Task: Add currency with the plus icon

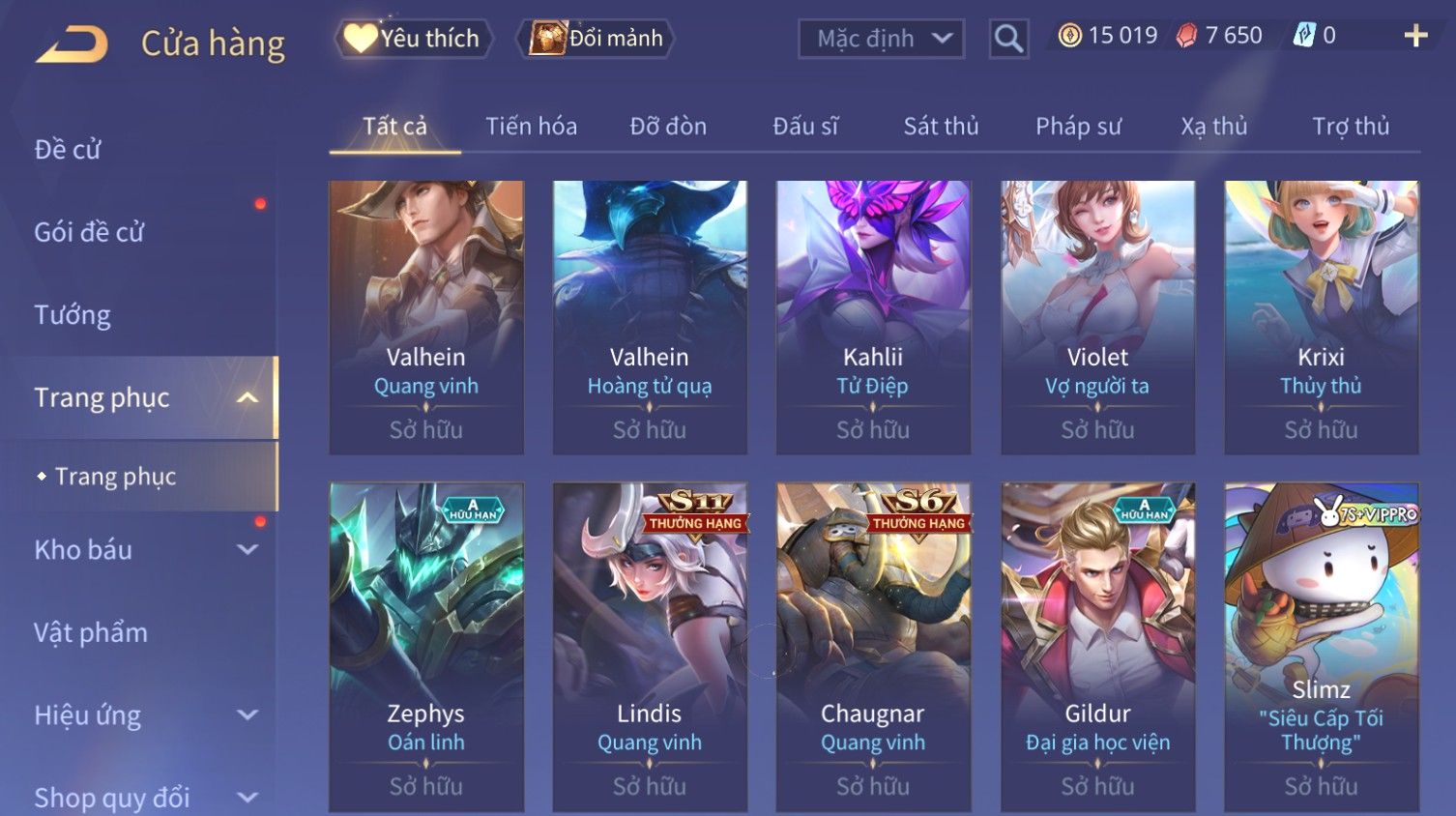Action: tap(1415, 36)
